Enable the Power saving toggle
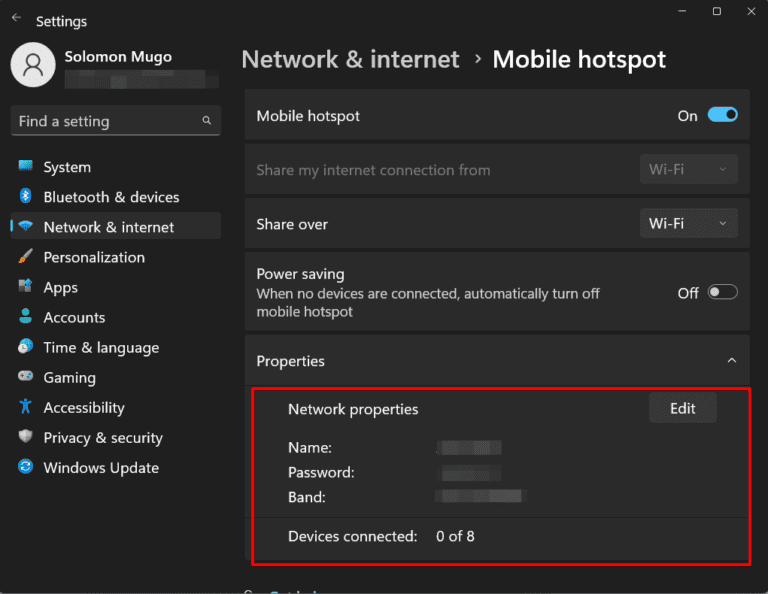This screenshot has height=594, width=768. point(722,293)
